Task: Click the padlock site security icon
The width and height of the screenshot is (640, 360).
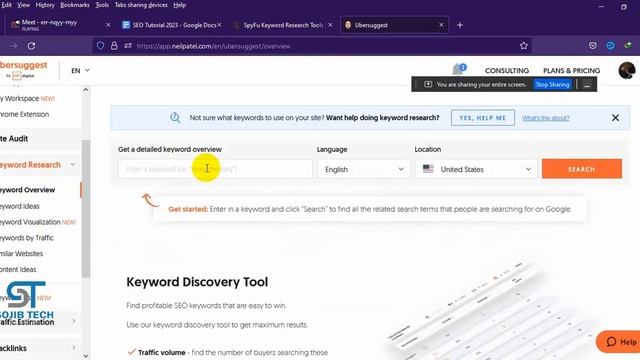Action: click(114, 46)
